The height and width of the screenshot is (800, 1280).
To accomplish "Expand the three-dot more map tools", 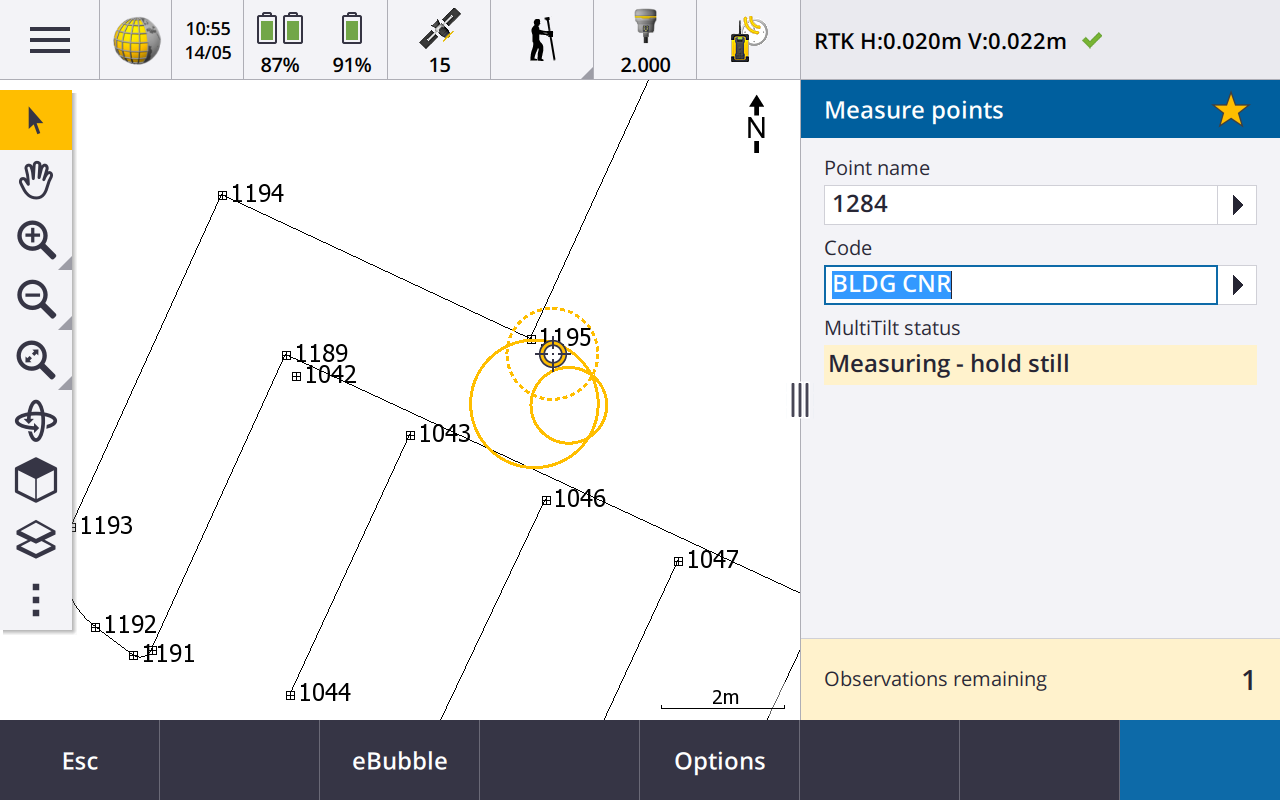I will (36, 599).
